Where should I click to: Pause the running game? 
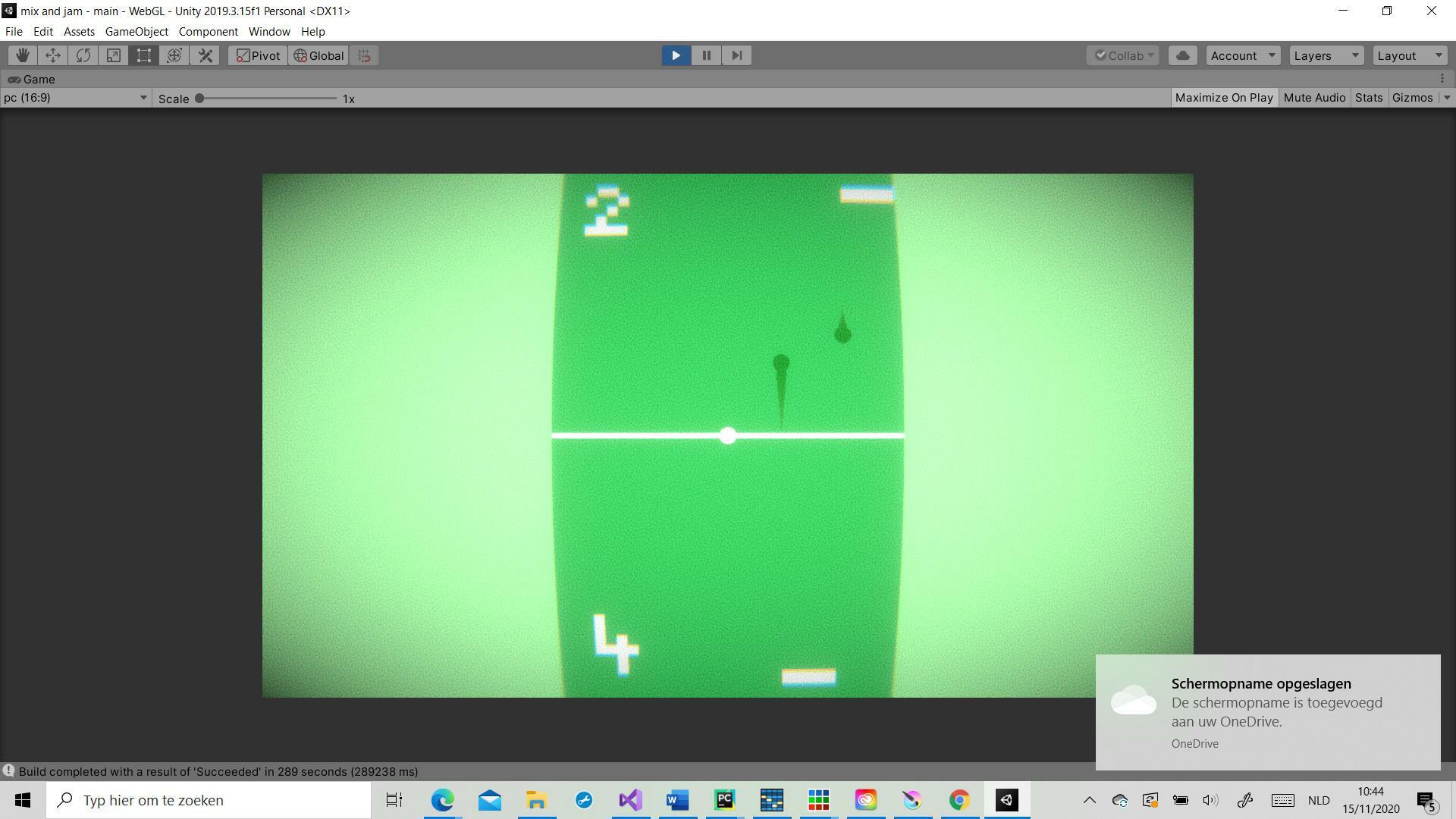click(x=706, y=55)
